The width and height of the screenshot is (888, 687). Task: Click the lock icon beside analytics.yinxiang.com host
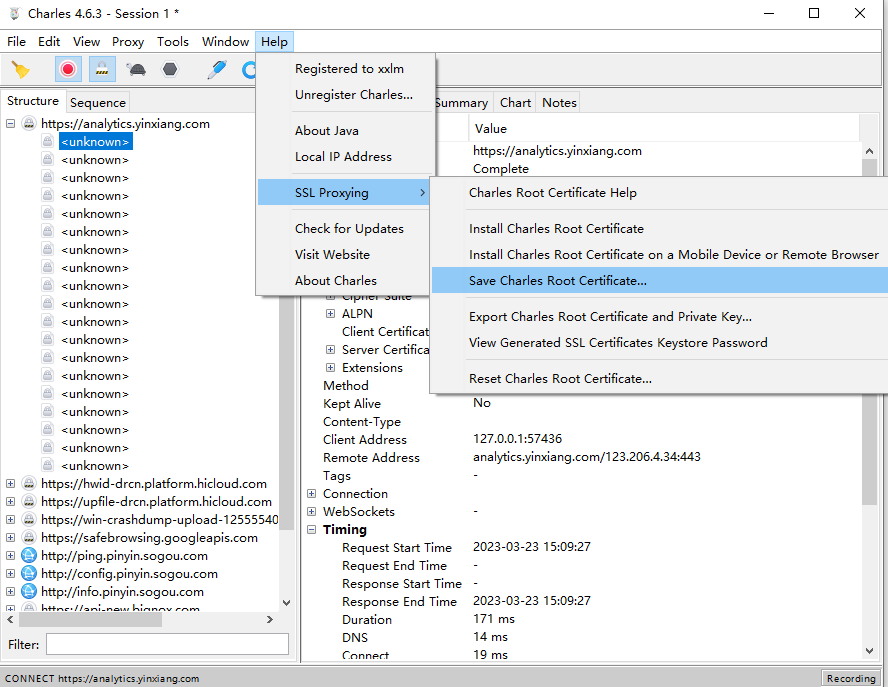coord(29,123)
